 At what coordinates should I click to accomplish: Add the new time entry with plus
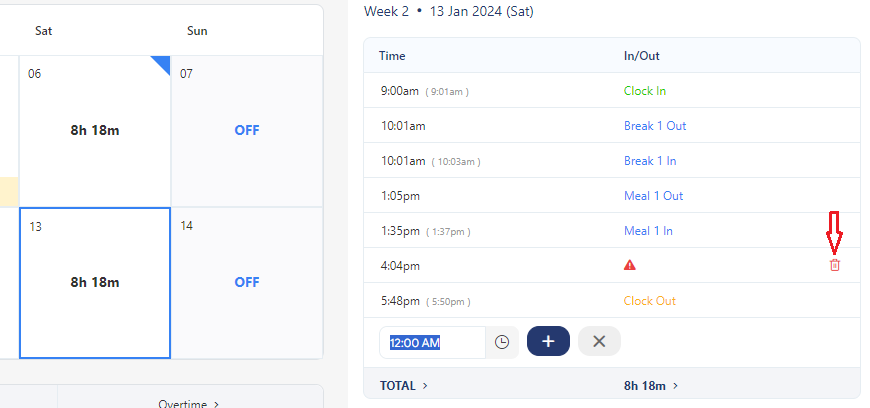[548, 341]
